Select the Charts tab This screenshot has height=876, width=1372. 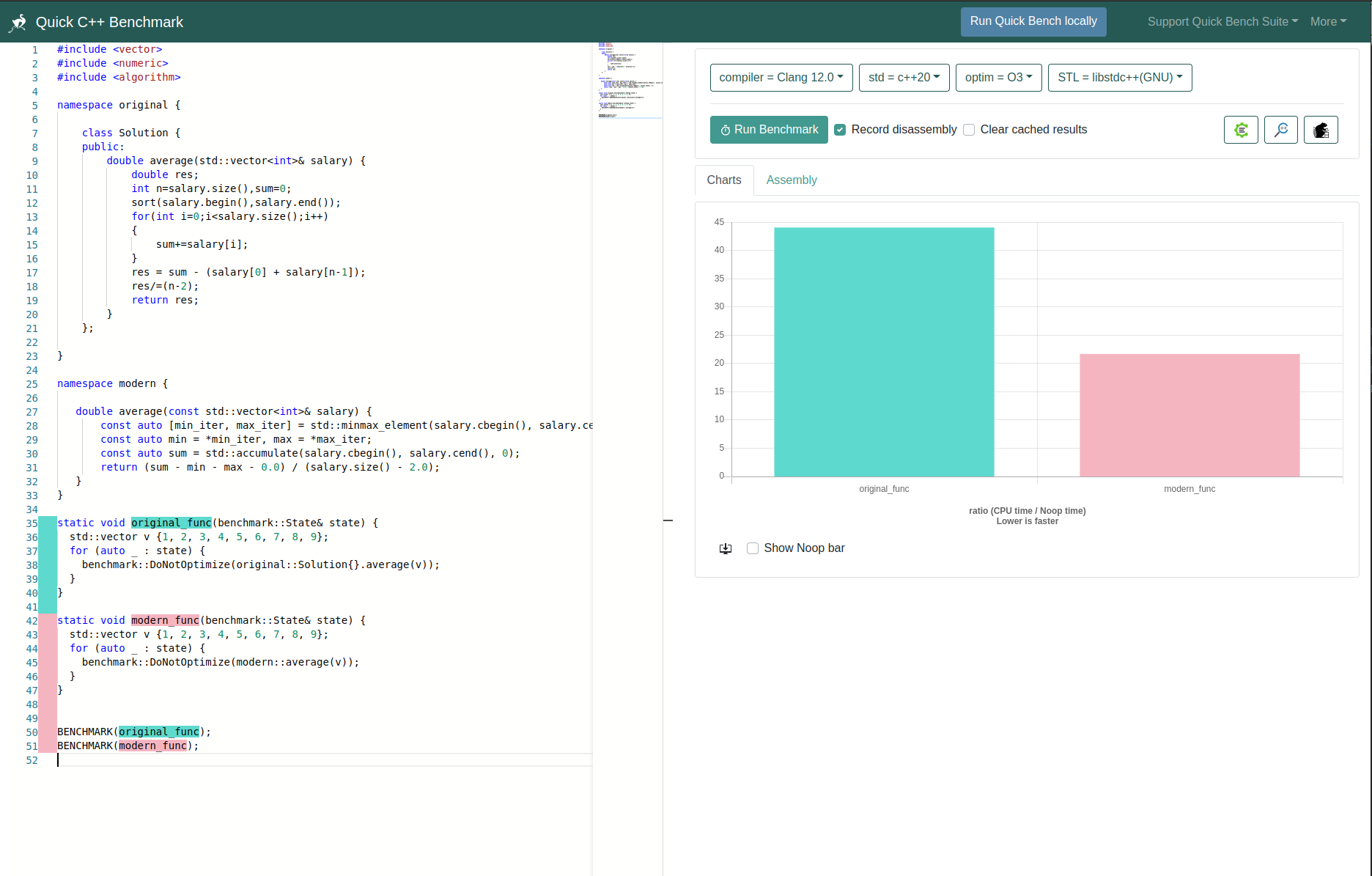[724, 180]
